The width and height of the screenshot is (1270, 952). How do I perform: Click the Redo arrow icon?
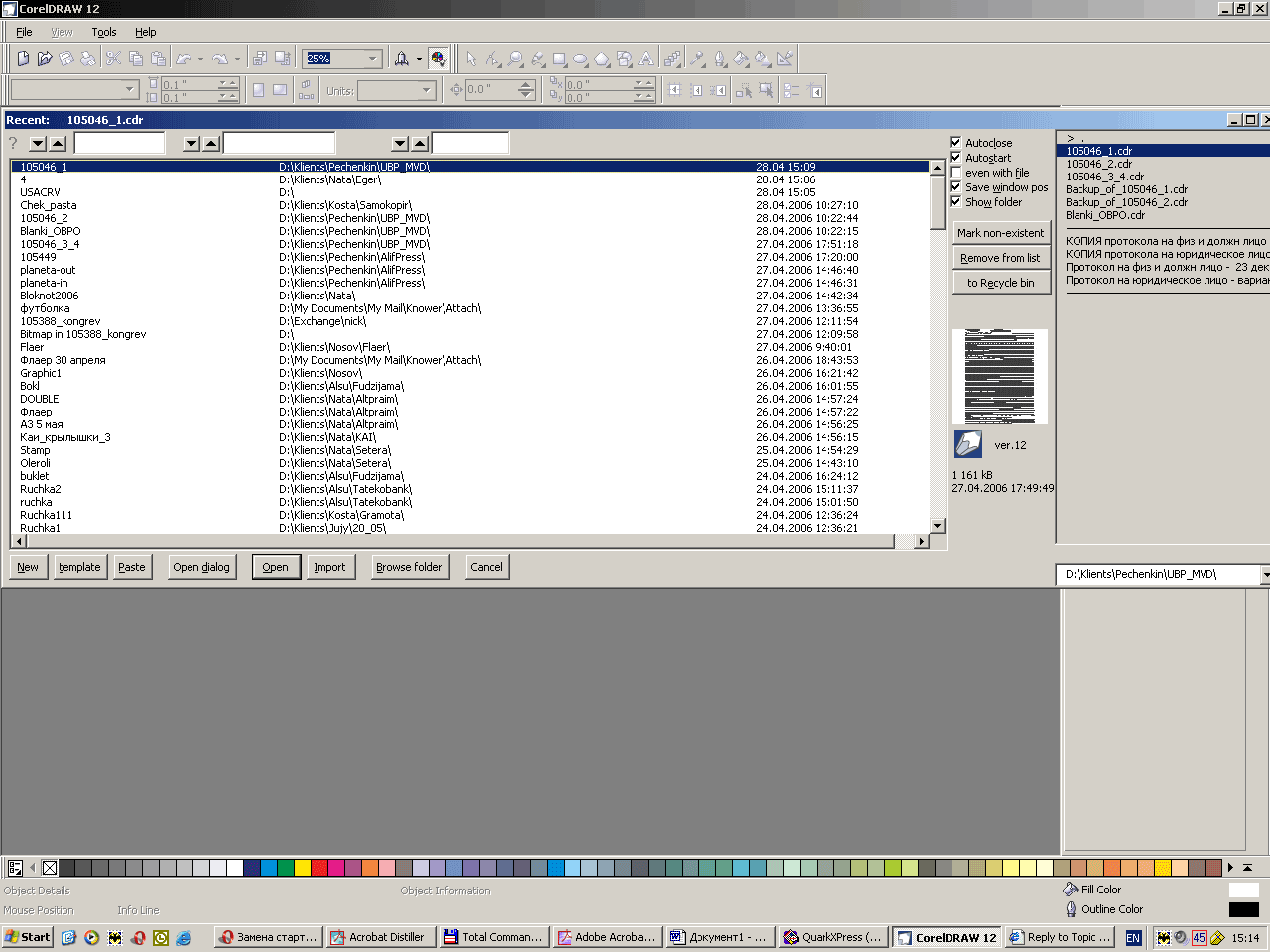pyautogui.click(x=220, y=59)
